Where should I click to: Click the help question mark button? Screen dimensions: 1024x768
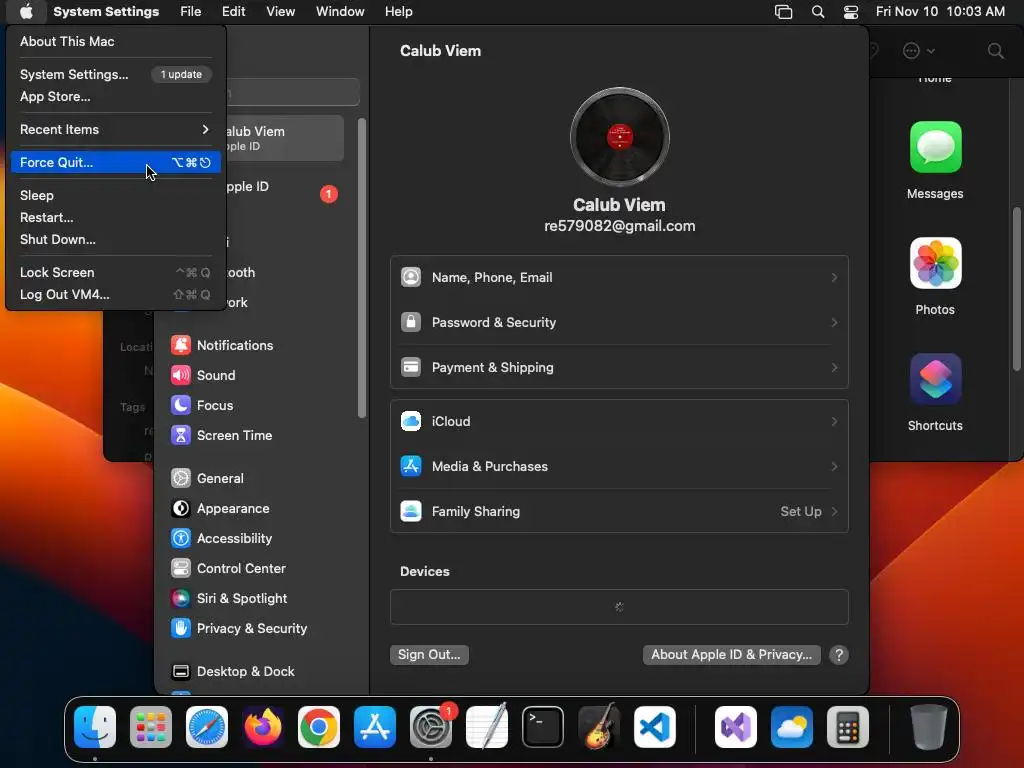point(839,654)
